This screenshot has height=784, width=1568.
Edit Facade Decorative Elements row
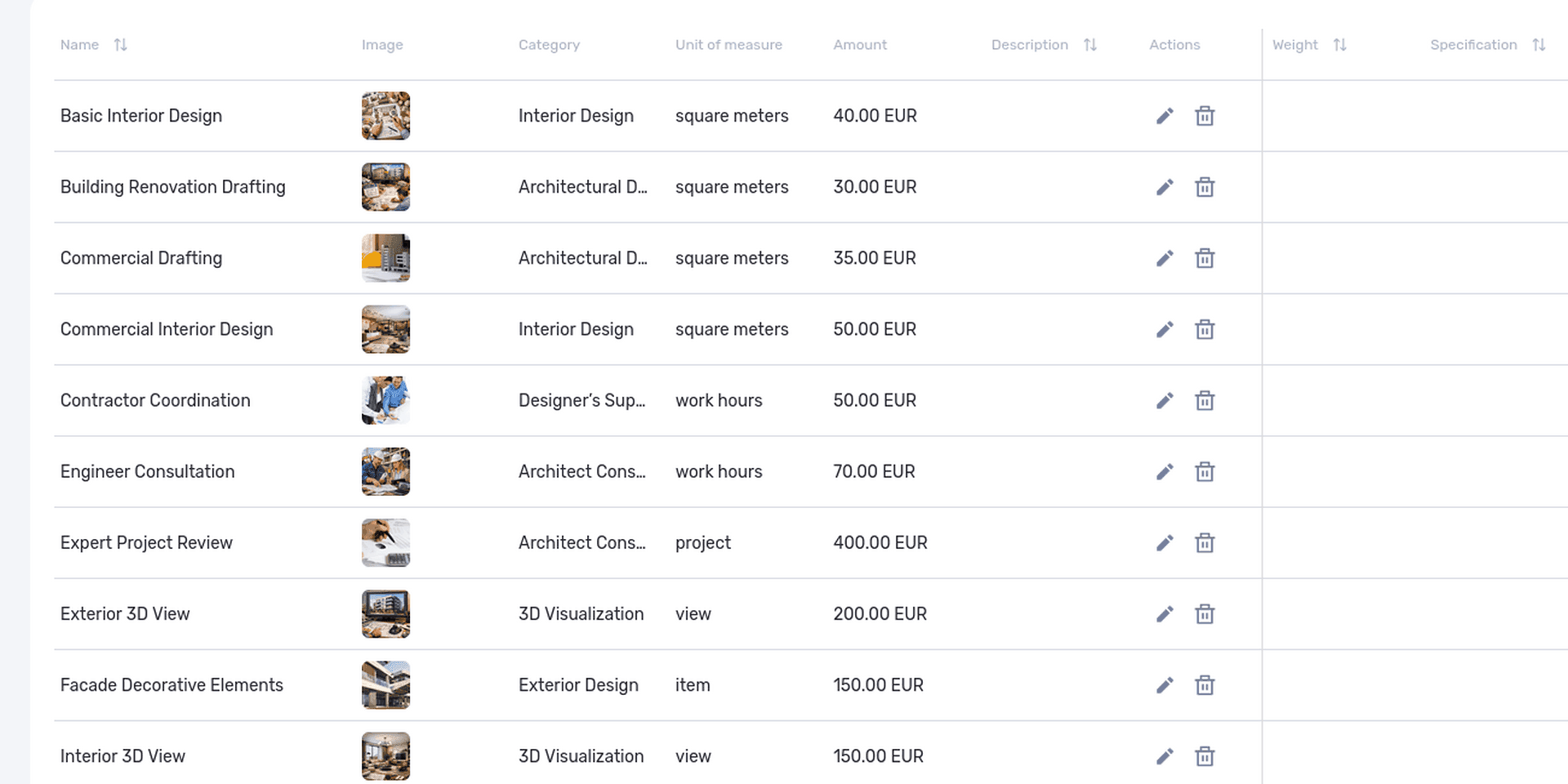click(1165, 684)
